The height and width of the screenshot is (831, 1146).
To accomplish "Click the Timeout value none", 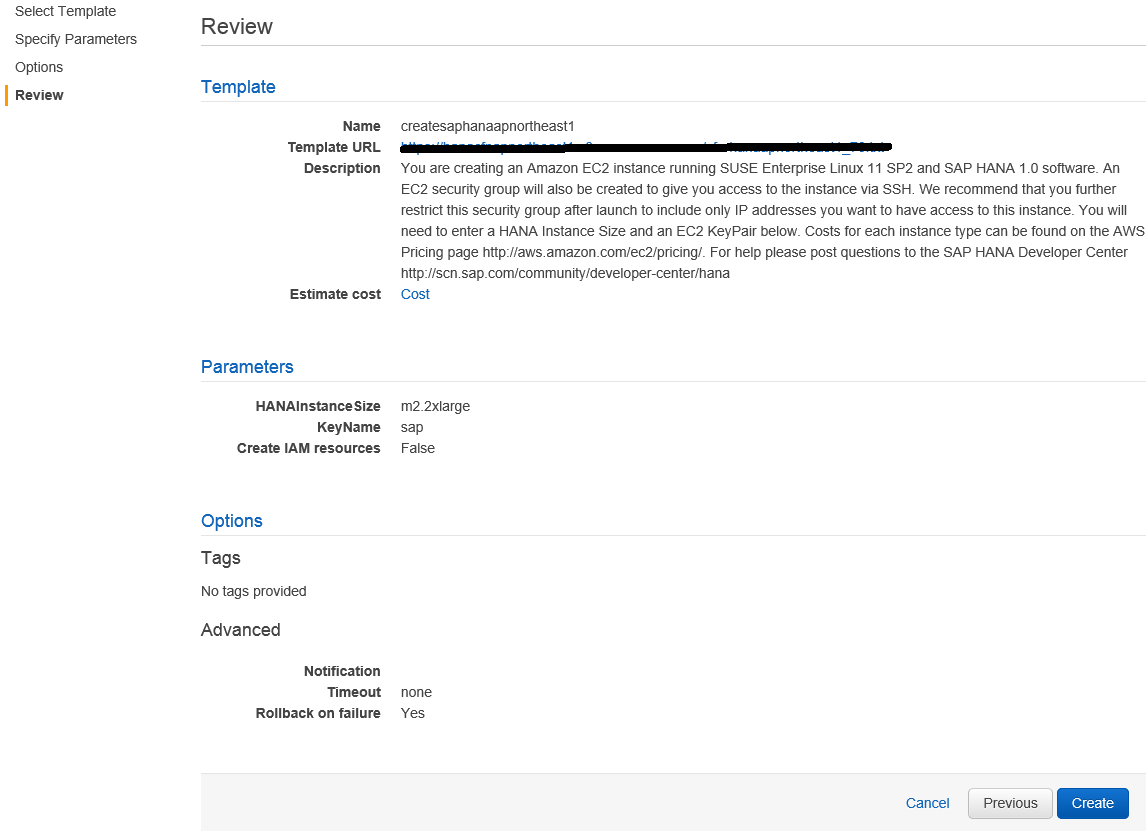I will (x=416, y=692).
